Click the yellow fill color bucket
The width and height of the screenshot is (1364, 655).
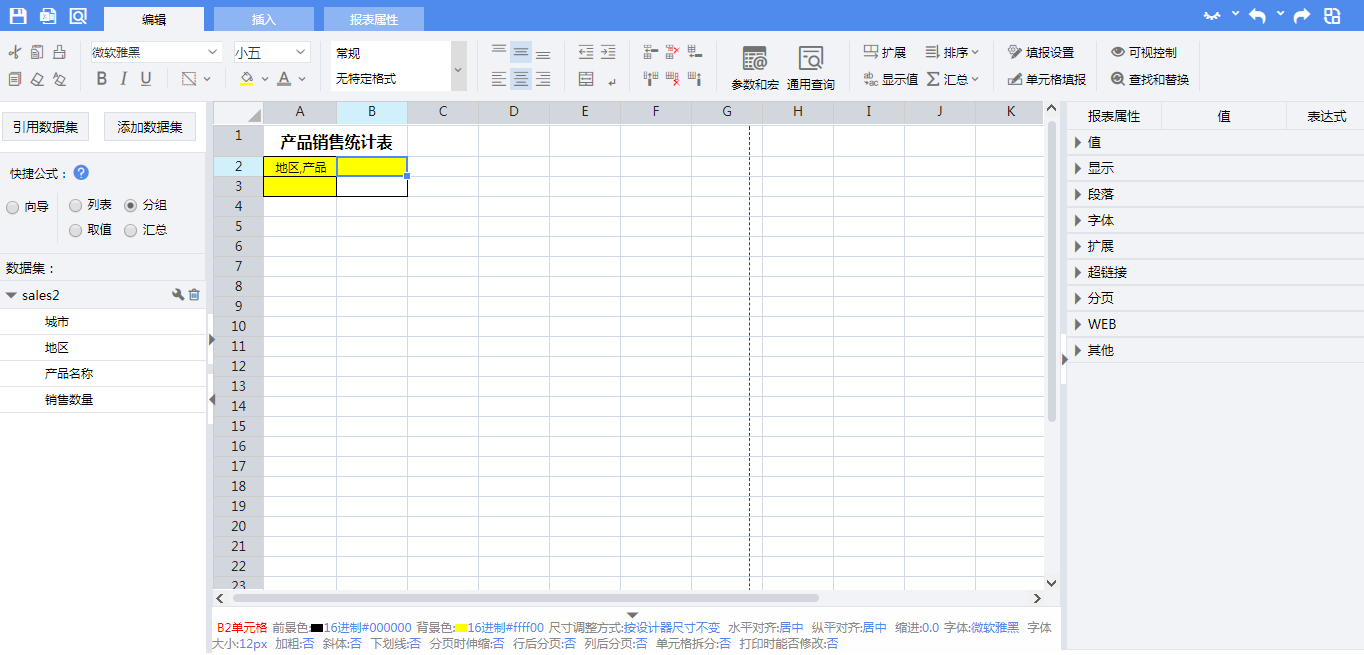point(247,79)
